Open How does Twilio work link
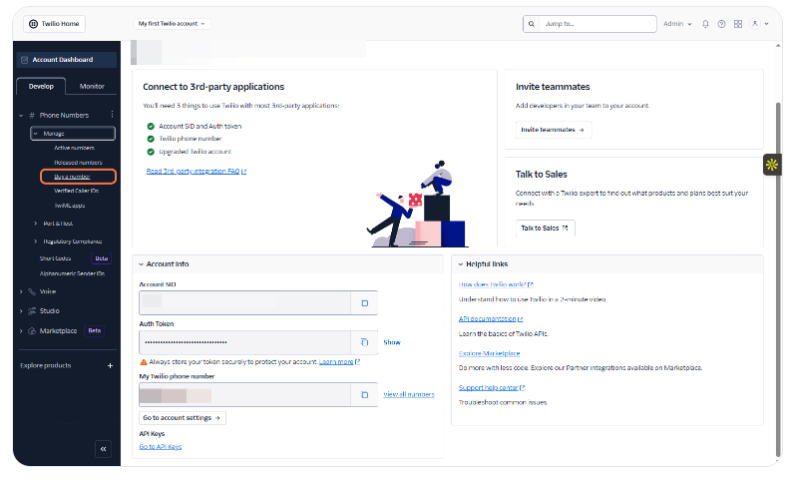The width and height of the screenshot is (792, 487). tap(496, 284)
